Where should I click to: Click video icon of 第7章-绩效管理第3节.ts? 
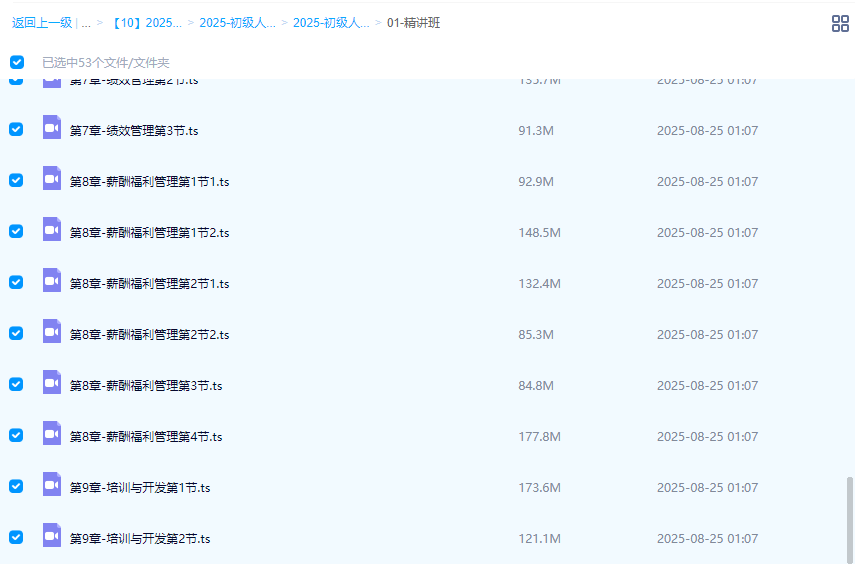52,127
